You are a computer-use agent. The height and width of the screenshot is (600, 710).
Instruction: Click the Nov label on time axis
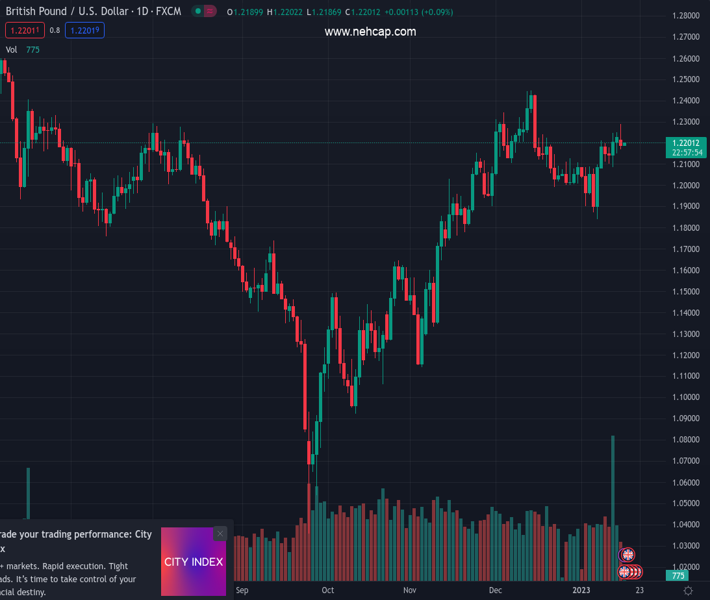click(410, 591)
